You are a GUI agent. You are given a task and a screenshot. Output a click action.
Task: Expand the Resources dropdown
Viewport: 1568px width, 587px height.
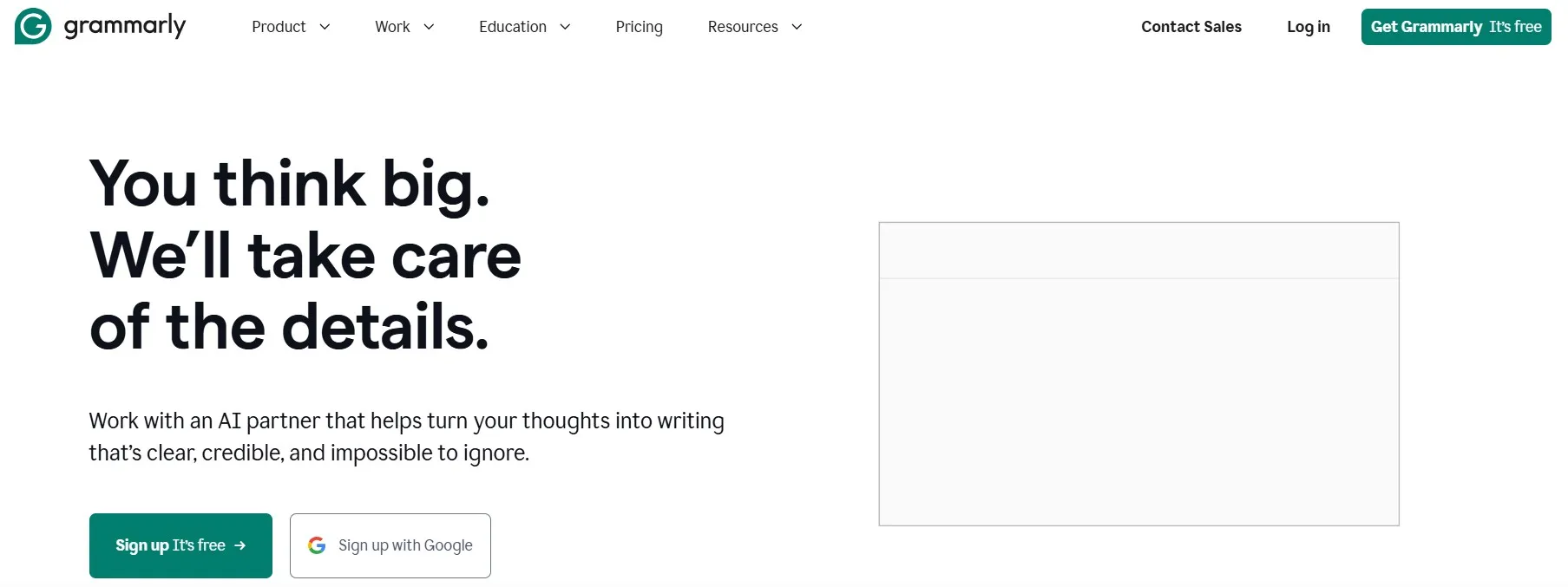point(796,27)
